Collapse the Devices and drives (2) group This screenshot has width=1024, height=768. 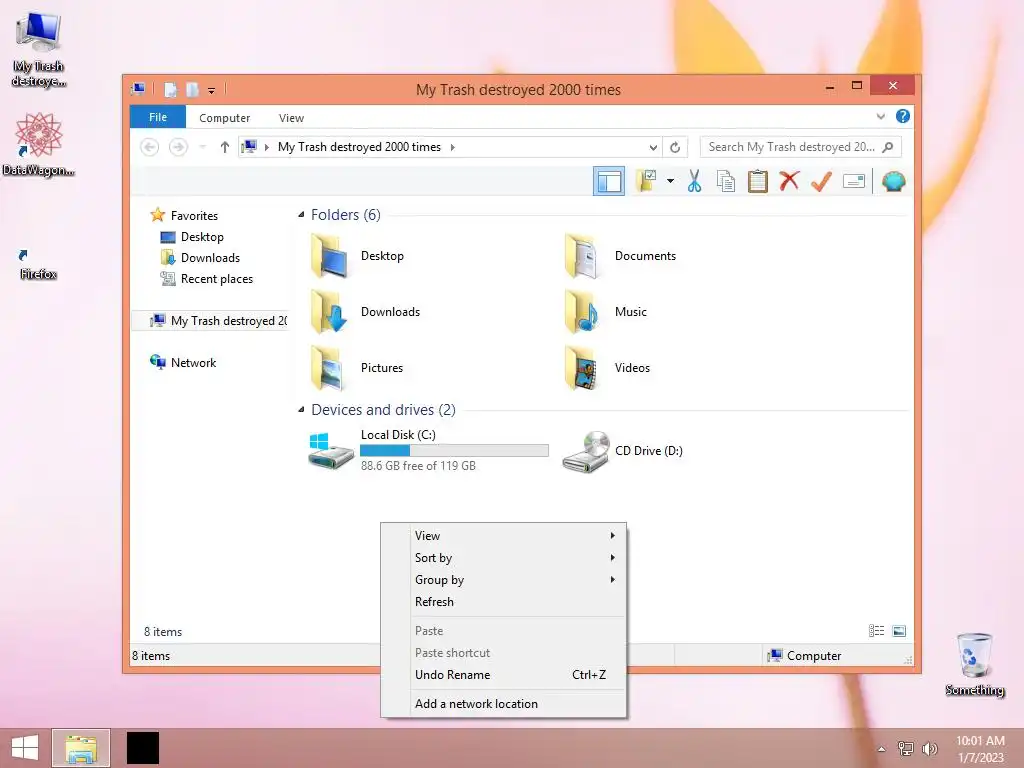coord(301,409)
